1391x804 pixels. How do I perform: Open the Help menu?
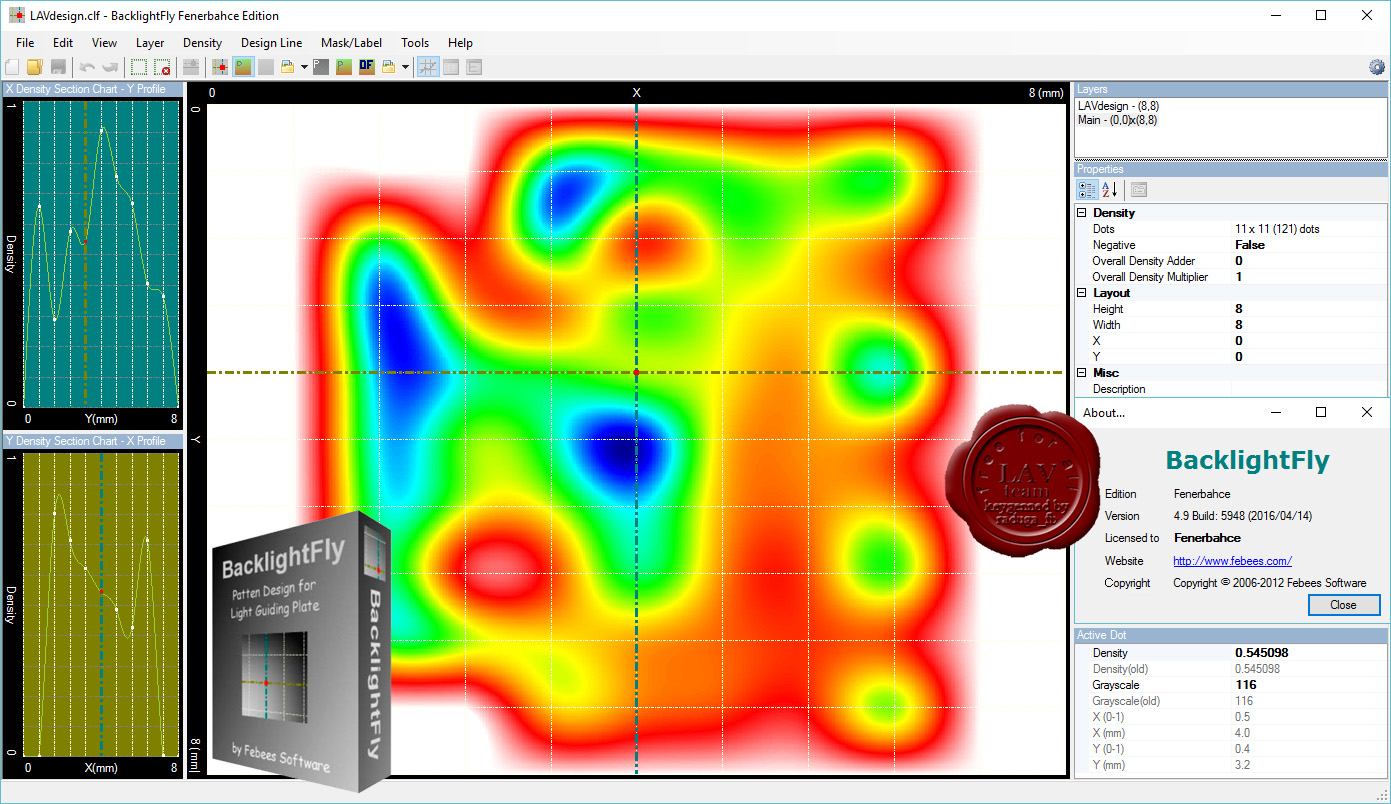click(460, 43)
